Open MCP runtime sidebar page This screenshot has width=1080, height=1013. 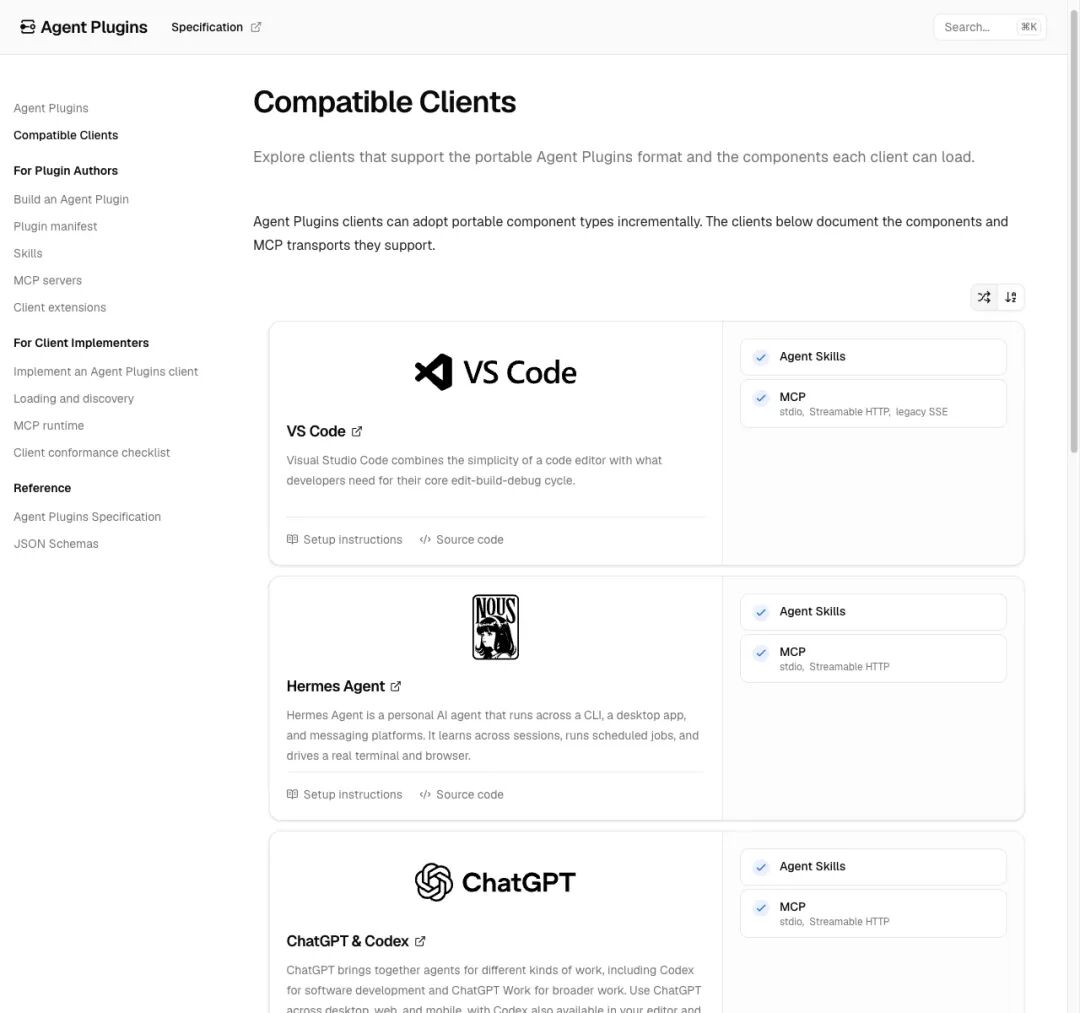pyautogui.click(x=49, y=426)
